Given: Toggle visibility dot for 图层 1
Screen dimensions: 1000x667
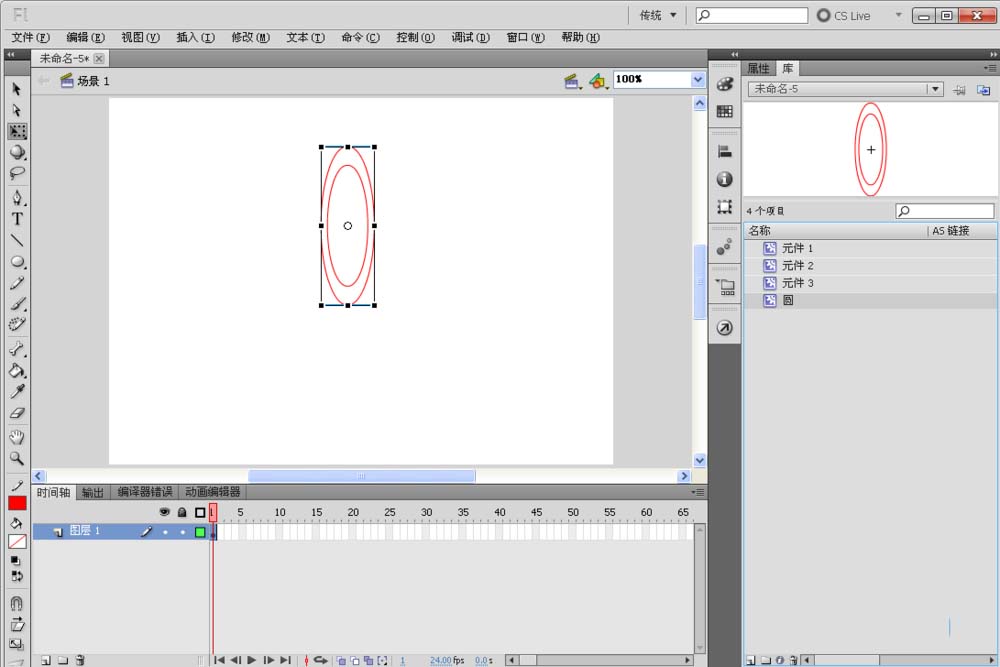Looking at the screenshot, I should tap(165, 532).
